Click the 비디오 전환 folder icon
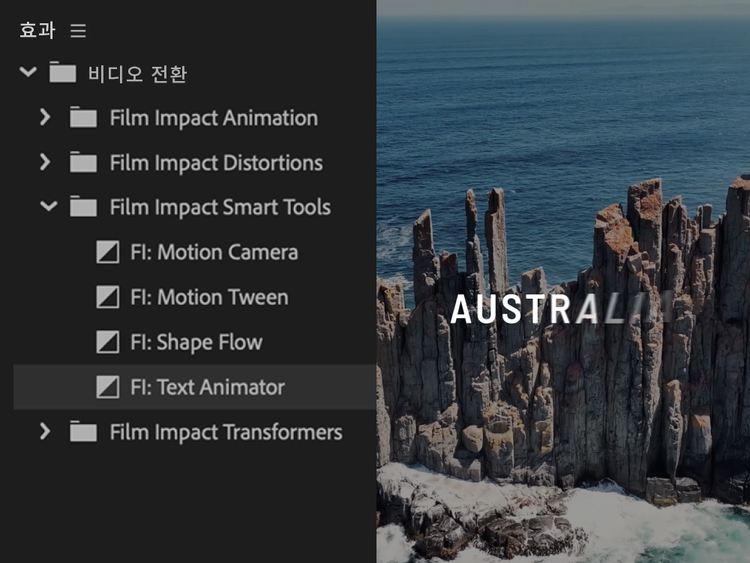This screenshot has height=563, width=750. coord(63,72)
